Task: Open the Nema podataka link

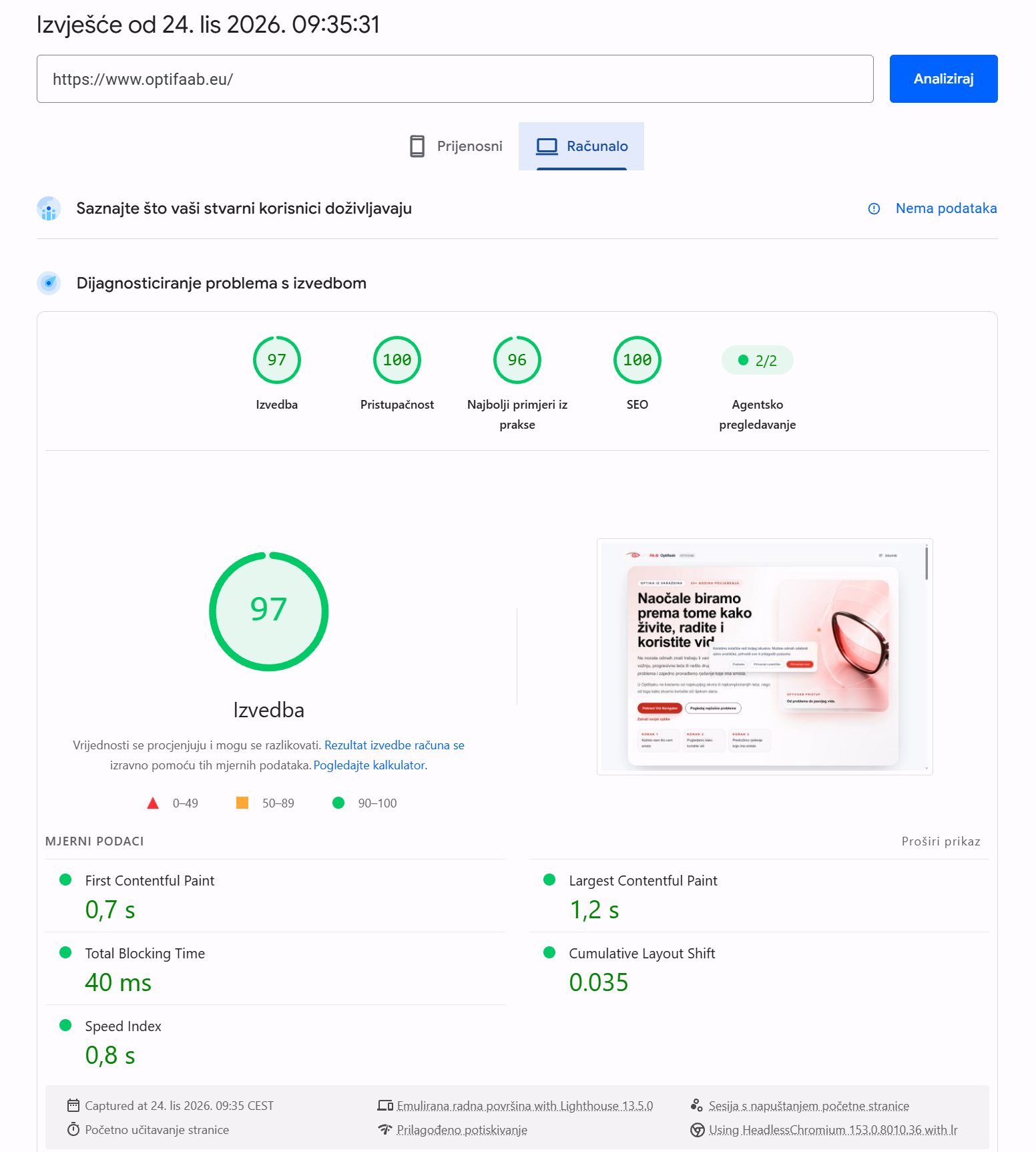Action: pos(946,208)
